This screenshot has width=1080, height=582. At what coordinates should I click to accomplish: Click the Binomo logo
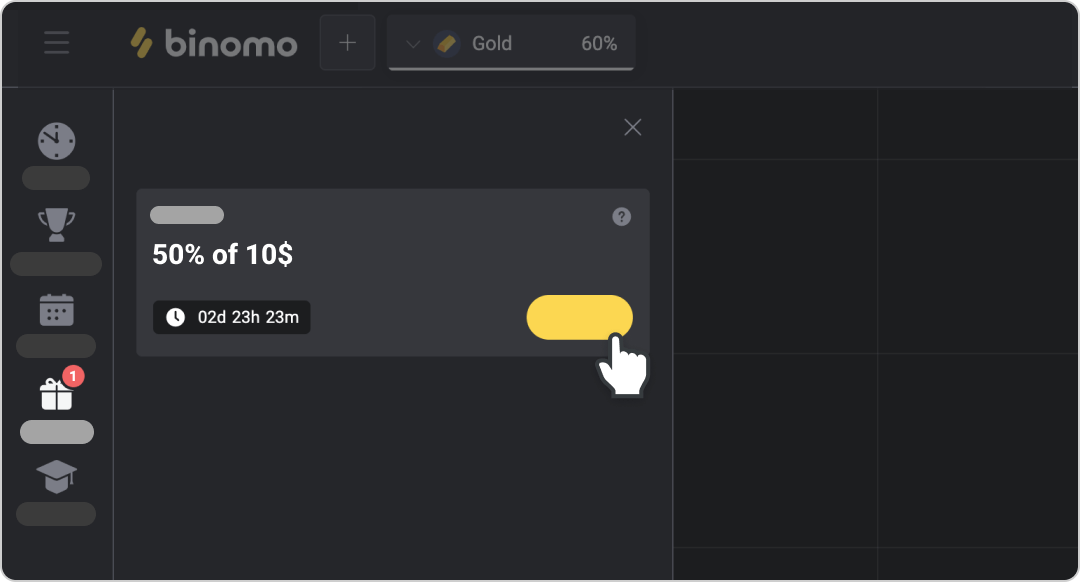213,42
